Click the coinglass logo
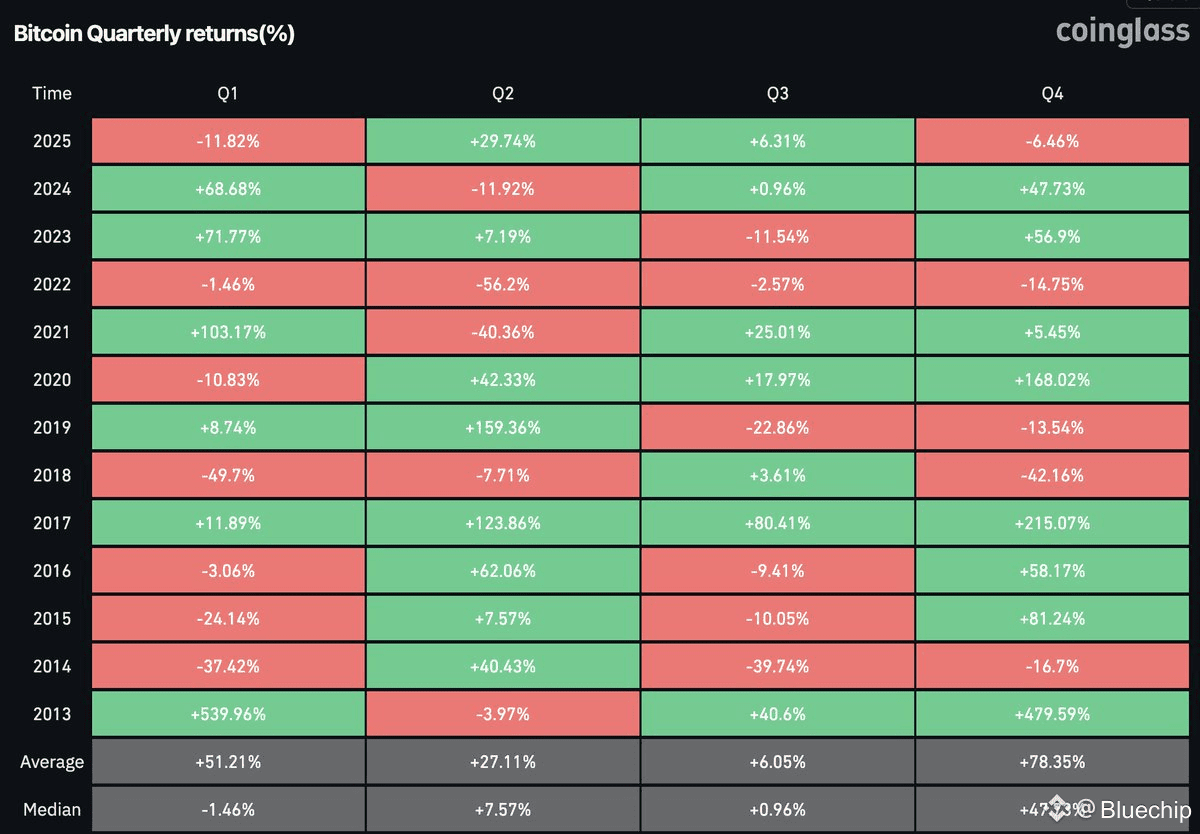The height and width of the screenshot is (834, 1200). pyautogui.click(x=1122, y=32)
